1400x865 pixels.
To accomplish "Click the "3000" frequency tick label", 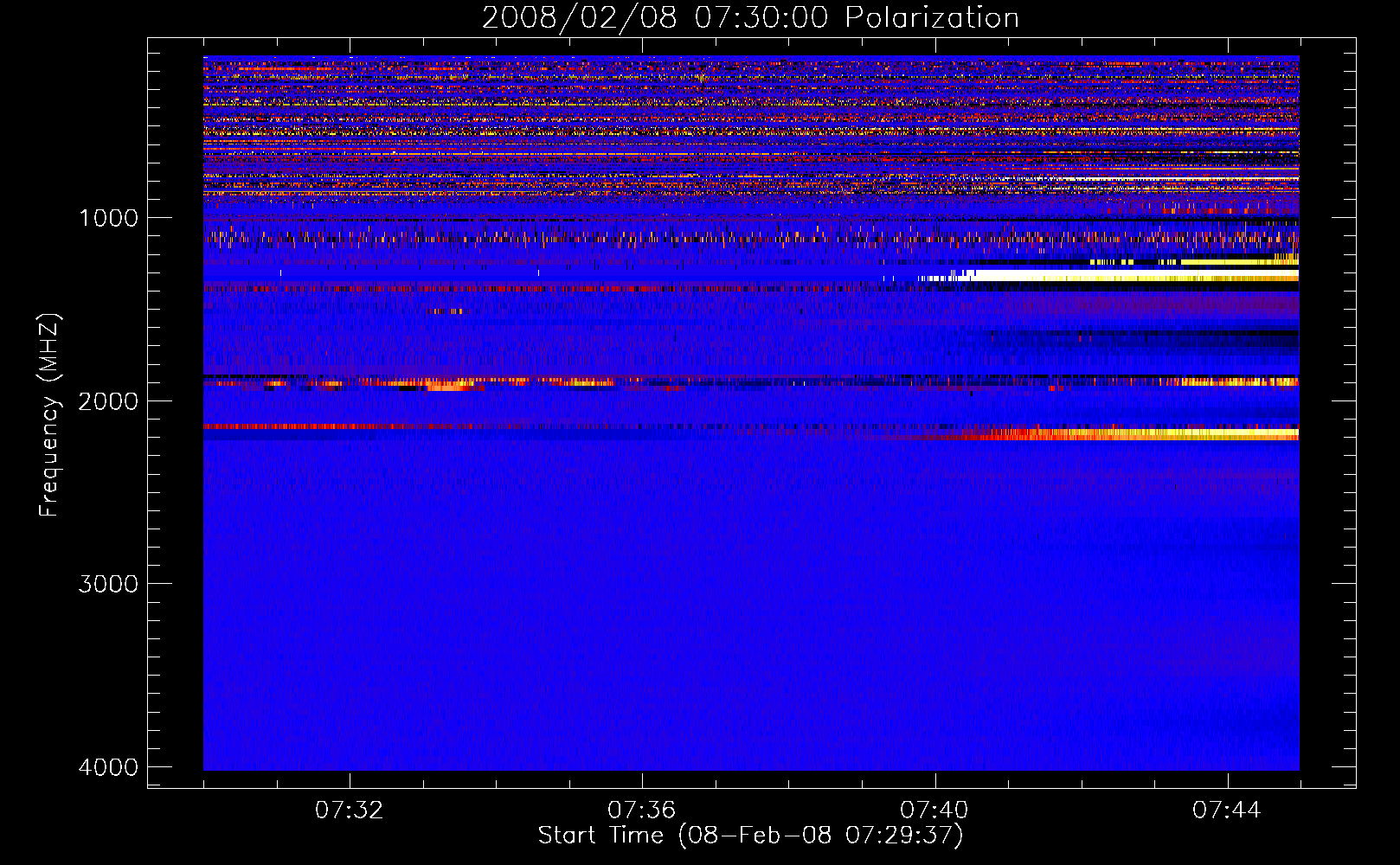I will tap(108, 584).
